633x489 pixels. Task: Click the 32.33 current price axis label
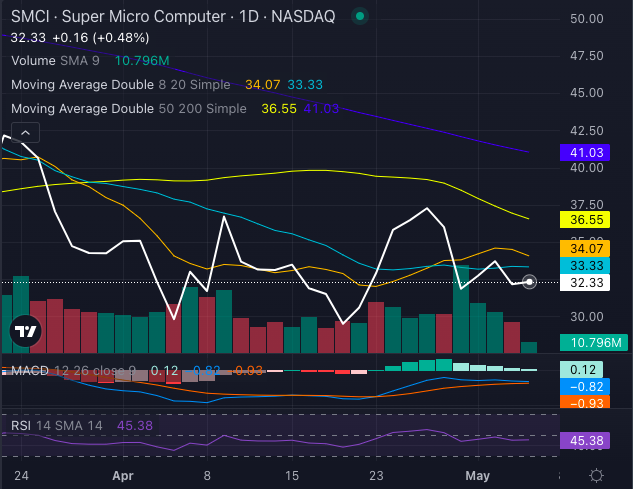pyautogui.click(x=585, y=283)
